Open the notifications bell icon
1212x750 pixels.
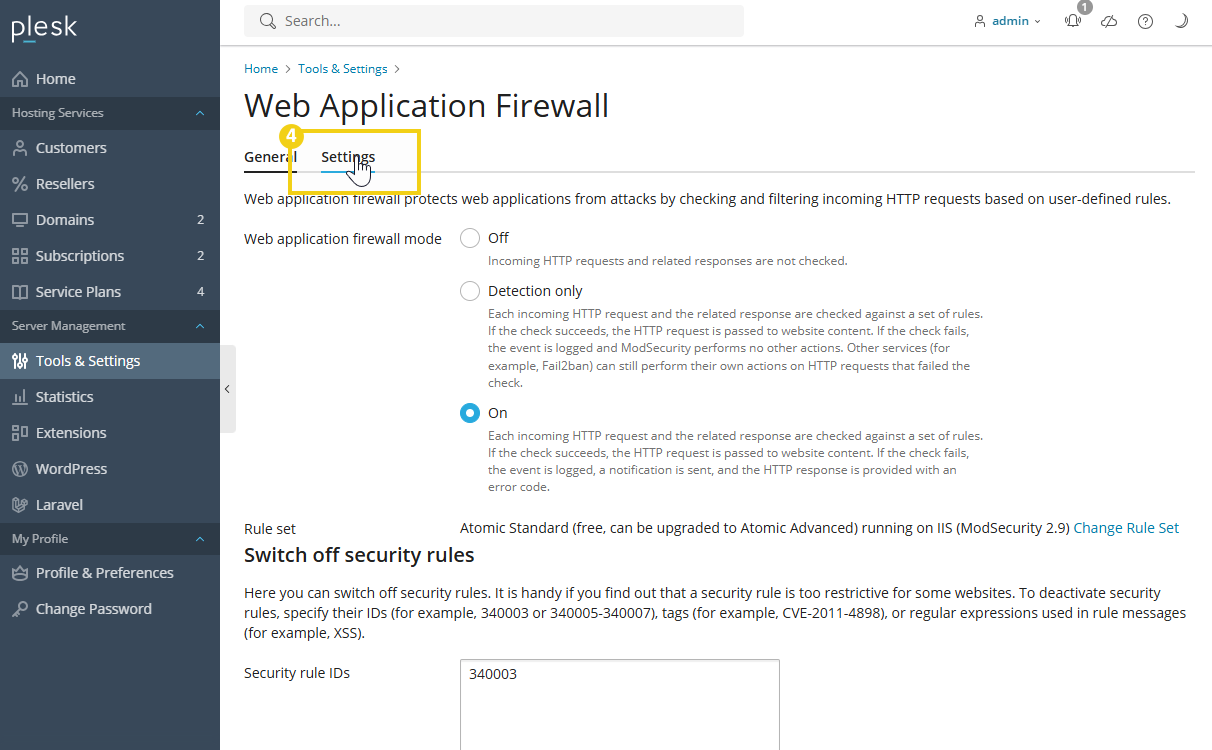[x=1073, y=21]
